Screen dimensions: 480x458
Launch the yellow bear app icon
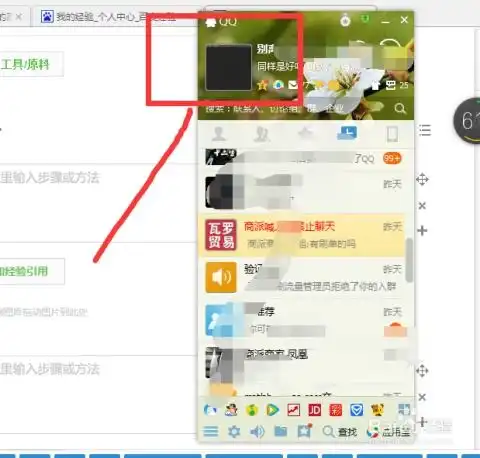[377, 410]
